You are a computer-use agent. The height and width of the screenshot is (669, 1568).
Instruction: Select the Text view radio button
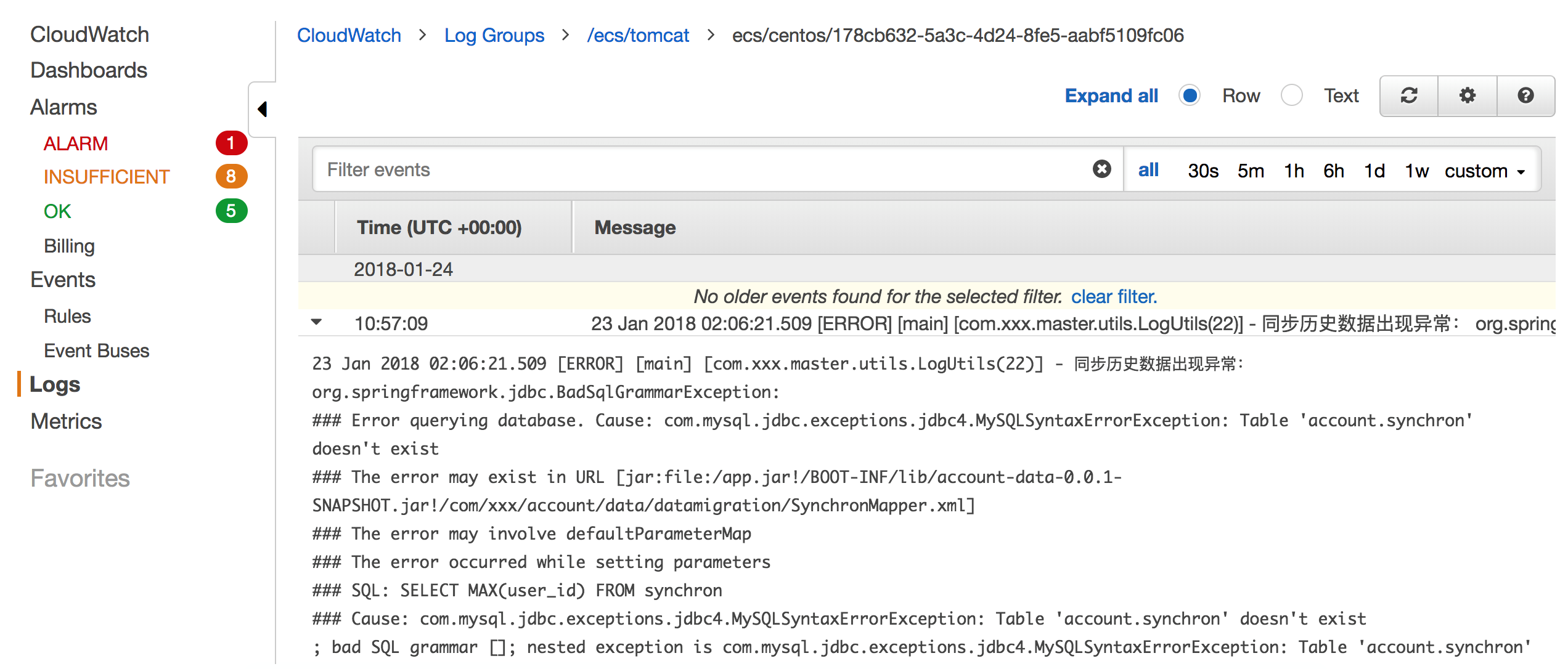(x=1291, y=95)
